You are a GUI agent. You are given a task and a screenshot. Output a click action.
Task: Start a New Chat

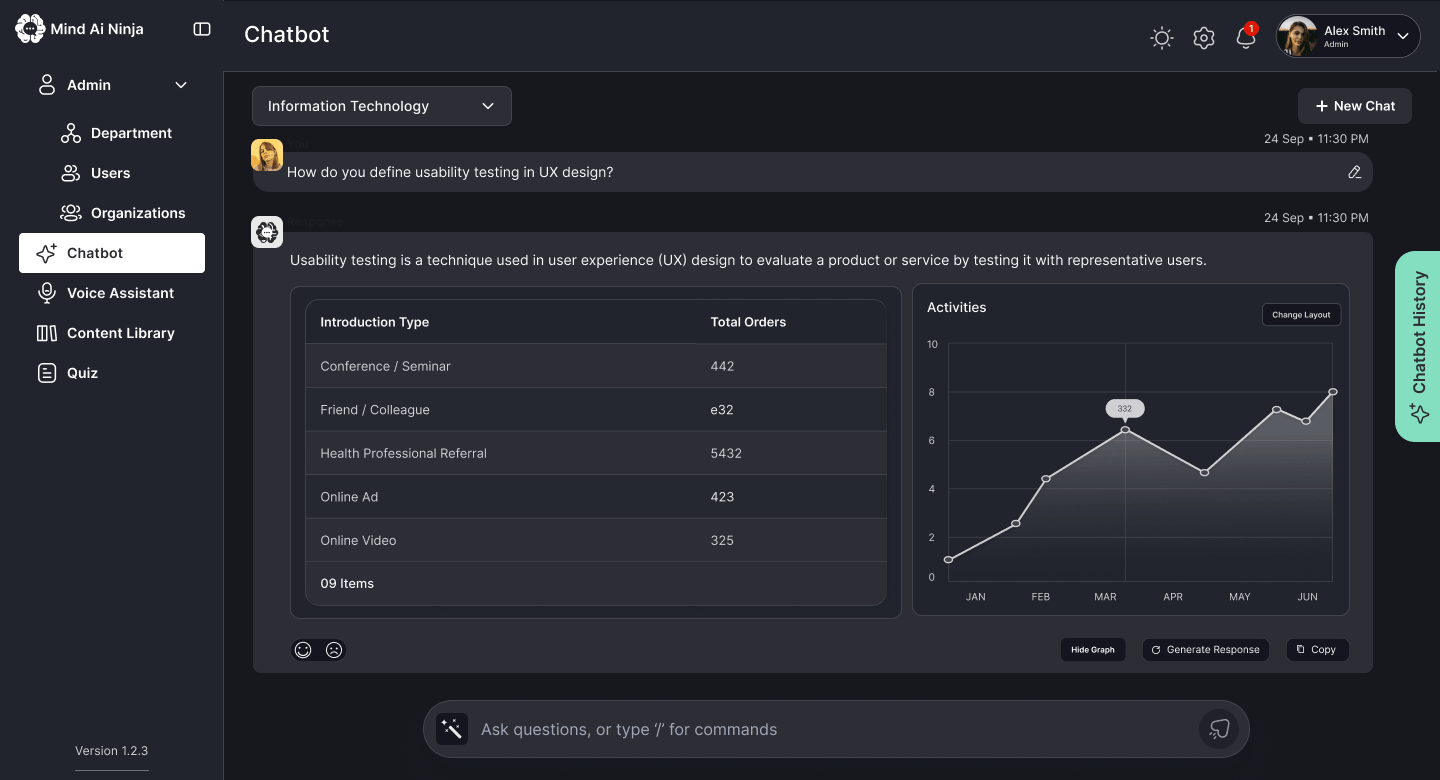[x=1355, y=106]
